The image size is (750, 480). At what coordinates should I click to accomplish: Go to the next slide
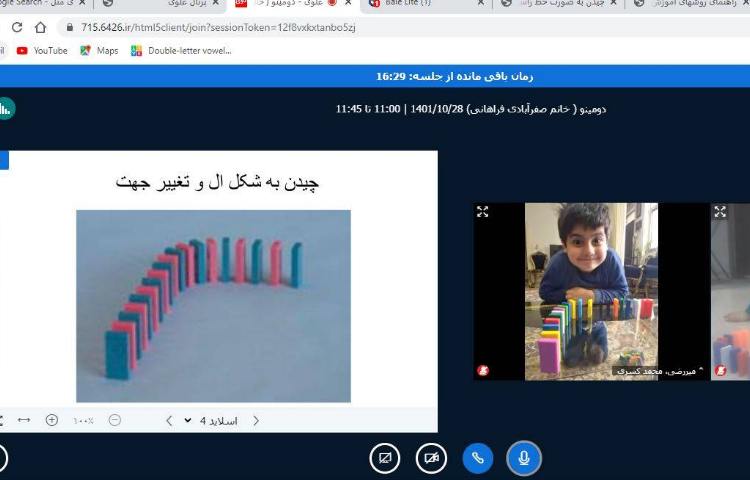[169, 421]
